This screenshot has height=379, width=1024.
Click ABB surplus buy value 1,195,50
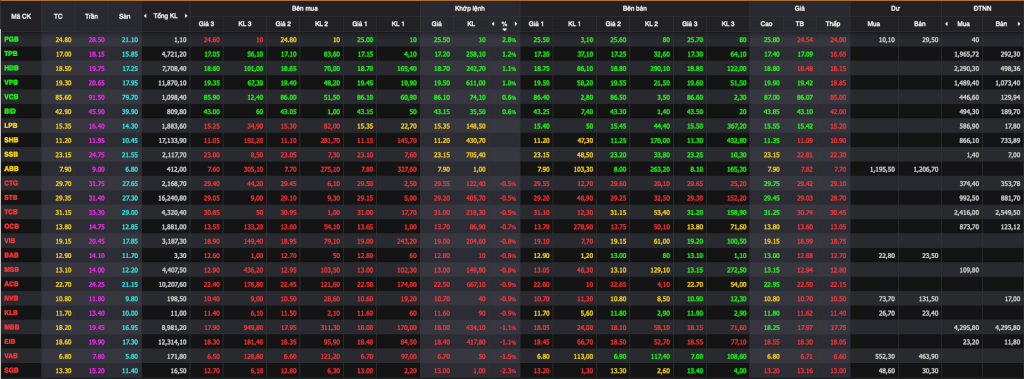pyautogui.click(x=882, y=169)
